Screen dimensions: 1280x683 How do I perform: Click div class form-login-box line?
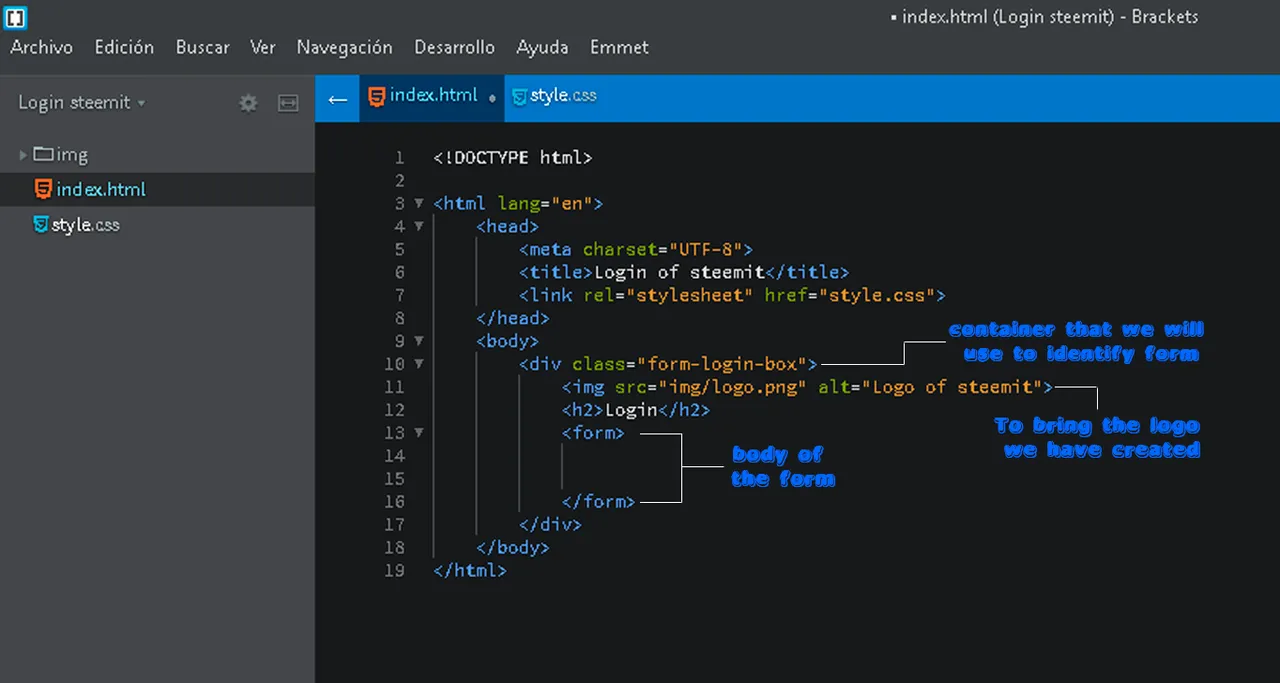(x=668, y=364)
